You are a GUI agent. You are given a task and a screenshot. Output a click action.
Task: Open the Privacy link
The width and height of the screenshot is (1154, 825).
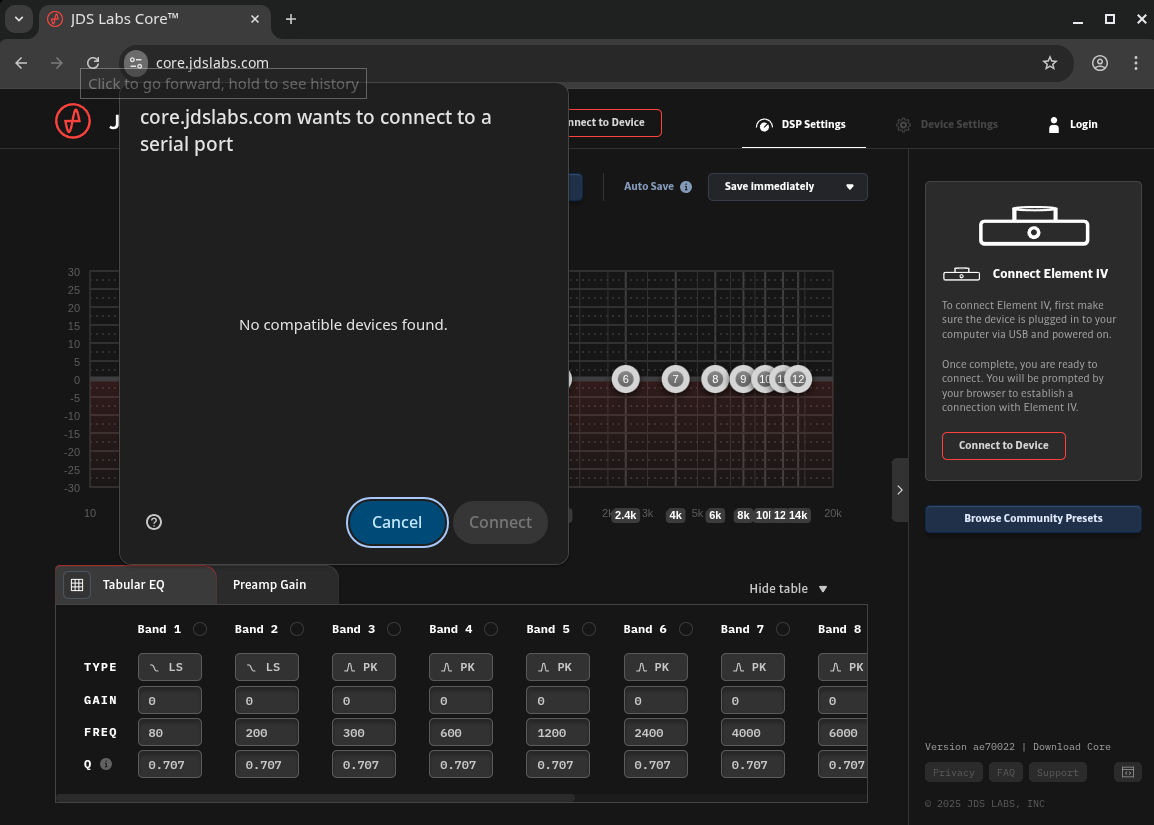click(953, 773)
